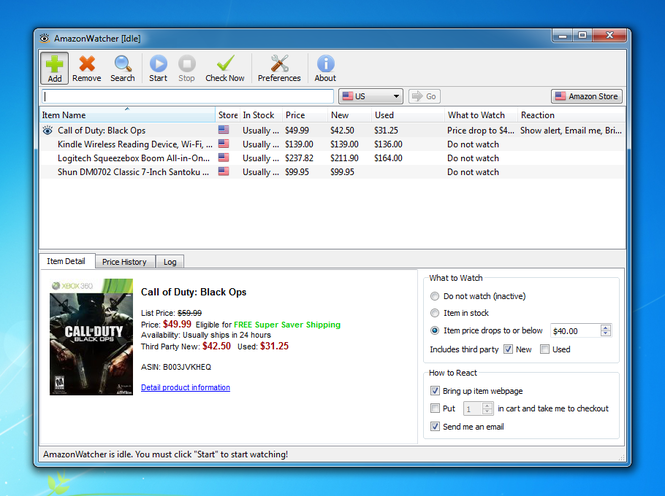Toggle Bring up item webpage checkbox
The width and height of the screenshot is (665, 496).
pyautogui.click(x=435, y=390)
